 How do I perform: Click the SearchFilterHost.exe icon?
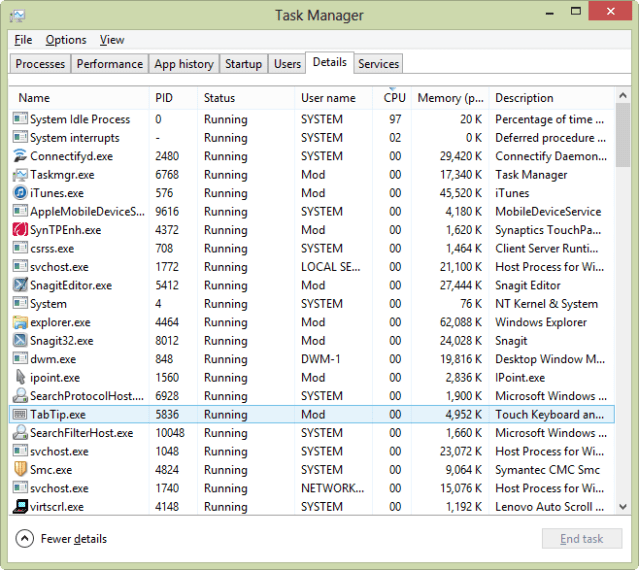pyautogui.click(x=20, y=433)
